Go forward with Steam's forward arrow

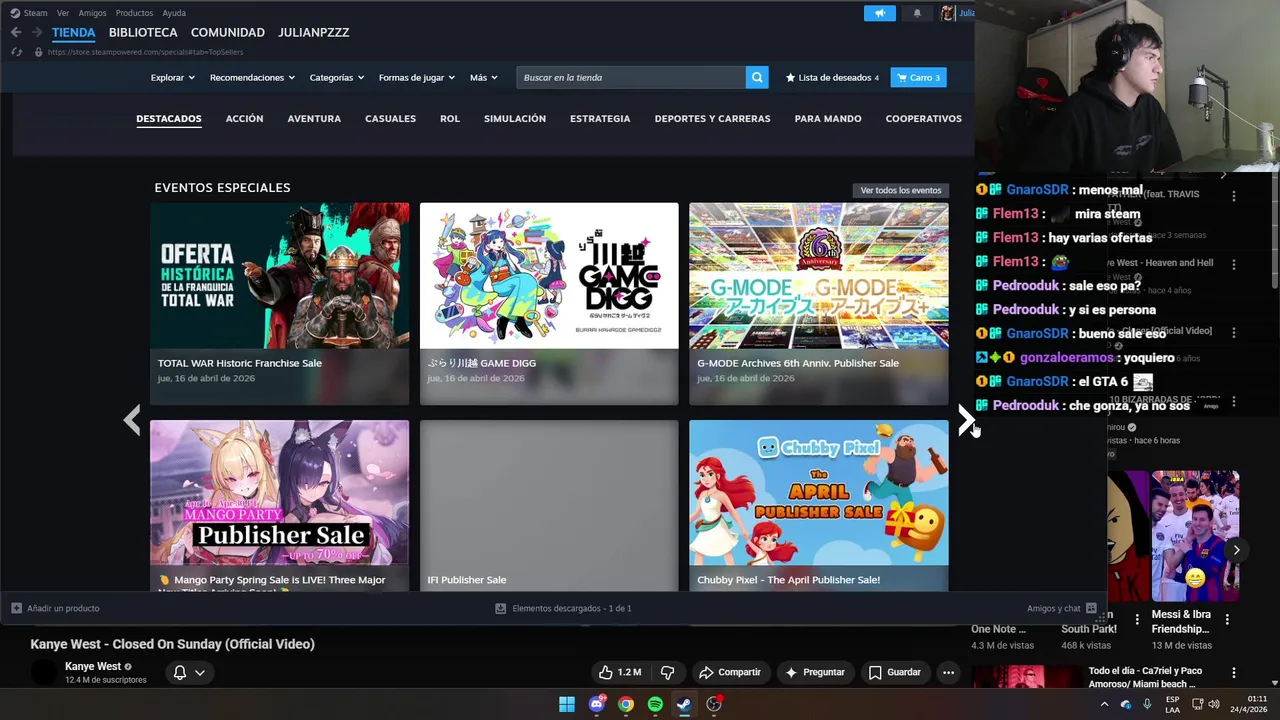pyautogui.click(x=37, y=32)
